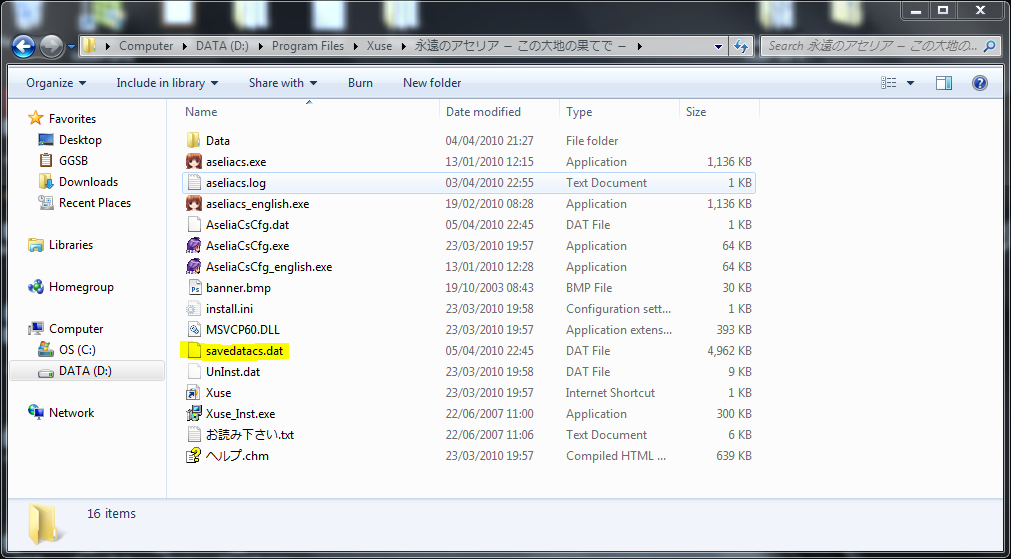The width and height of the screenshot is (1011, 559).
Task: Click the aseliacs.exe application icon
Action: (194, 162)
